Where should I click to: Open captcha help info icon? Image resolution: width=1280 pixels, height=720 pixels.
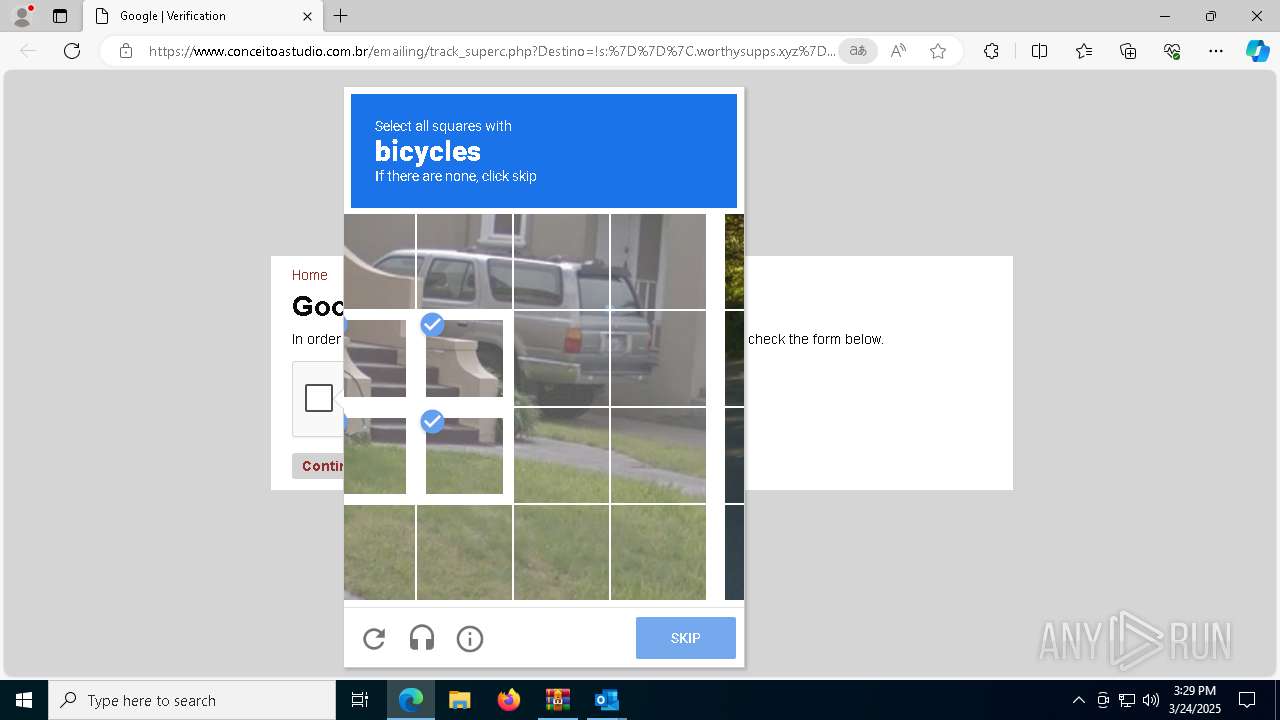pos(470,639)
